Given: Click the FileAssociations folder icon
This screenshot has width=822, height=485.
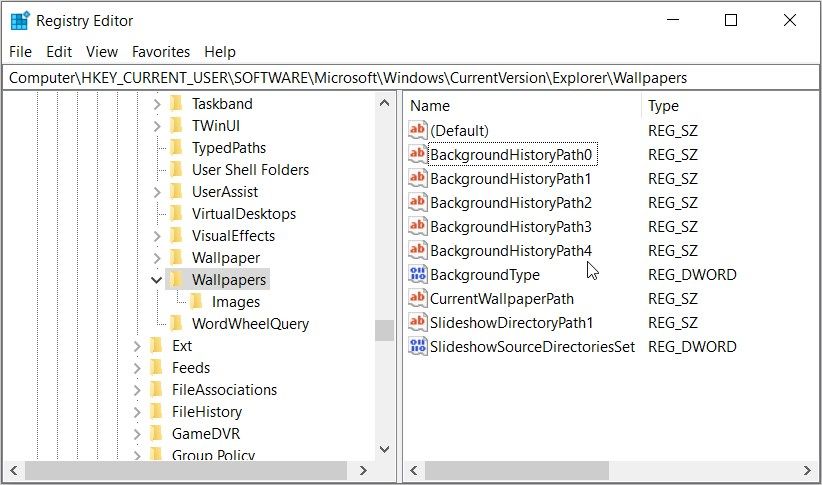Looking at the screenshot, I should 156,390.
